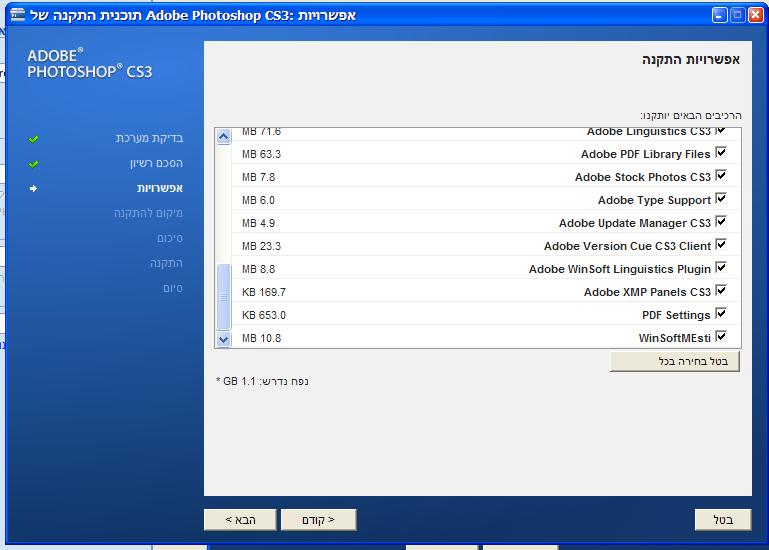Toggle Adobe XMP Panels CS3 checkbox
Screen dimensions: 769x550
coord(720,291)
